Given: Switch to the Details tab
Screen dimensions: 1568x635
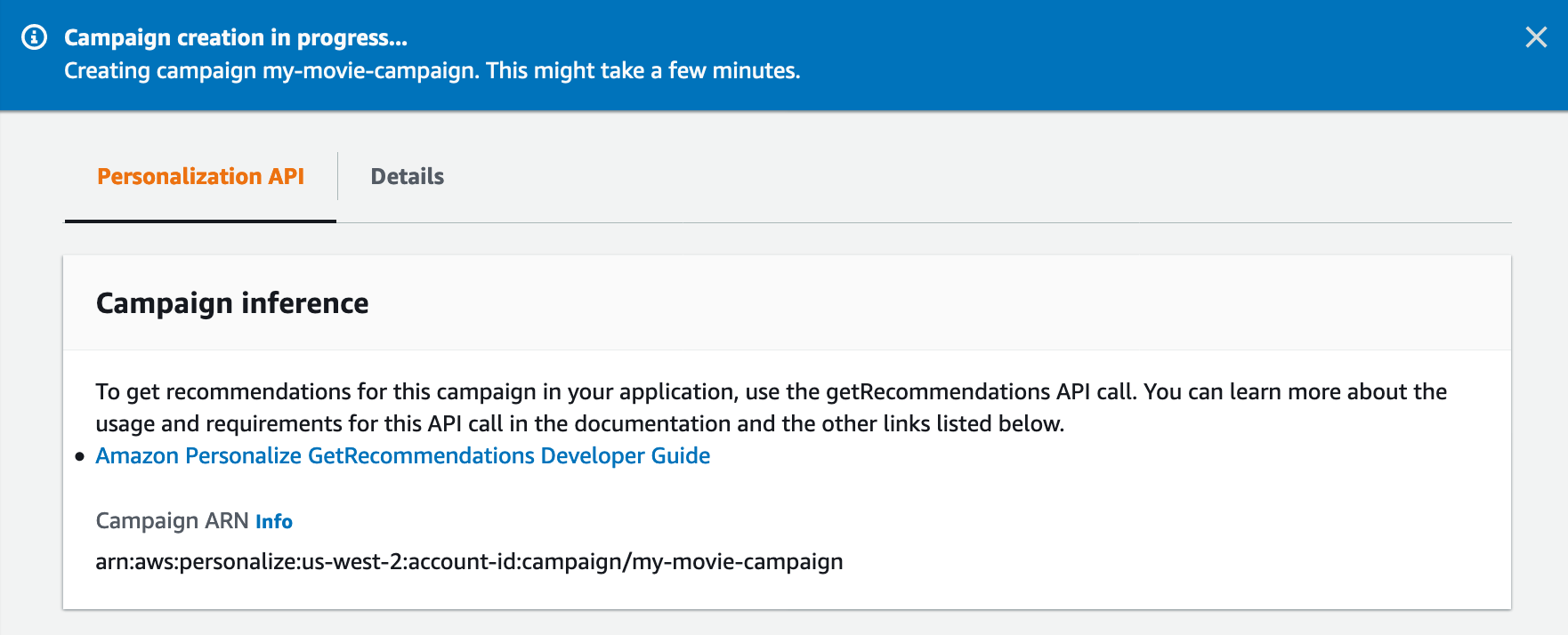Looking at the screenshot, I should click(x=407, y=176).
